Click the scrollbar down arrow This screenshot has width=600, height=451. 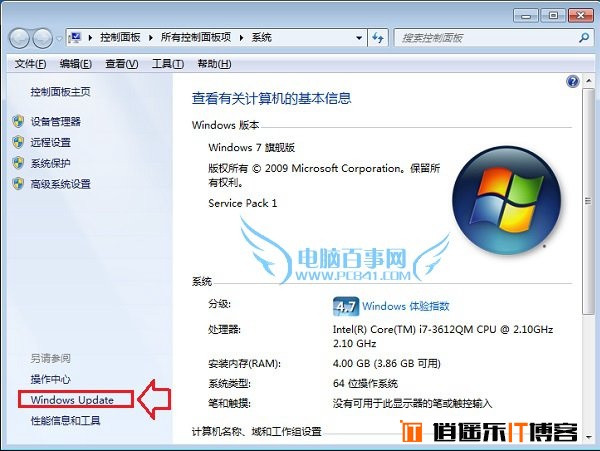click(x=588, y=436)
